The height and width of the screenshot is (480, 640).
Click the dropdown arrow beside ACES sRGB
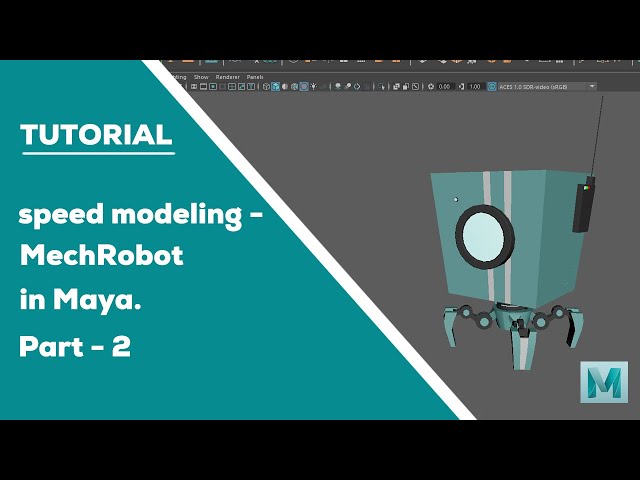click(x=592, y=87)
